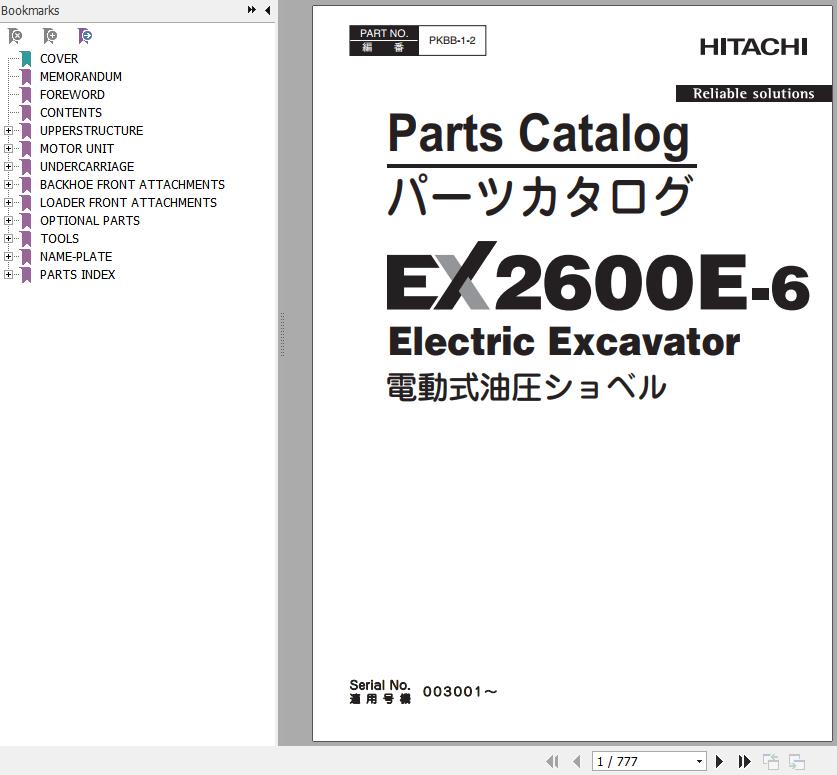Select the NAME-PLATE bookmark label

pyautogui.click(x=76, y=257)
